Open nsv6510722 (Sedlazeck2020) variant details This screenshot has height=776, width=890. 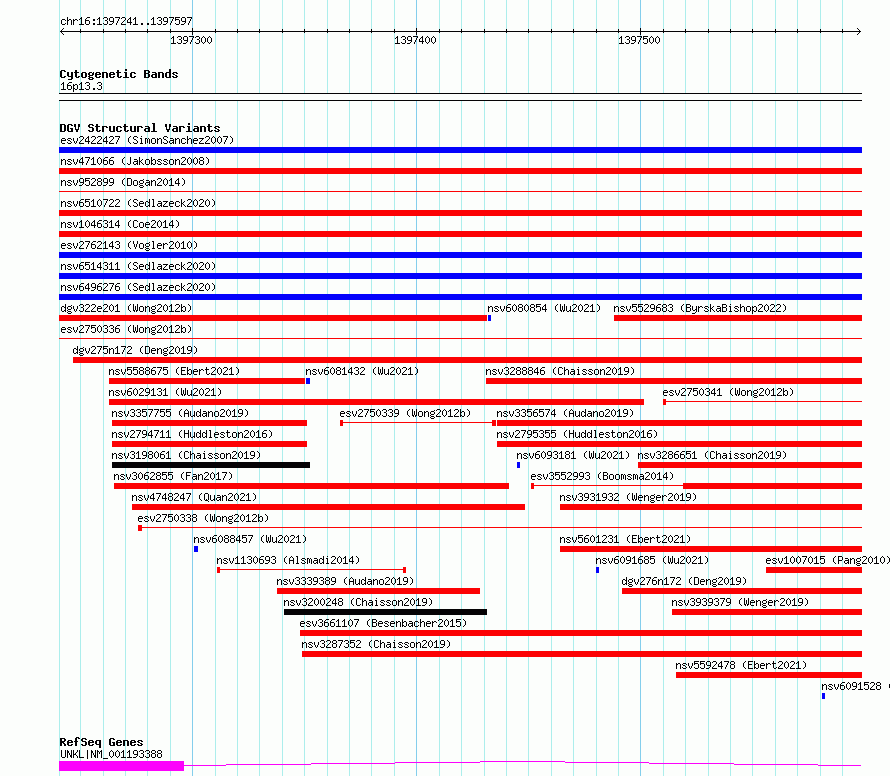click(138, 203)
